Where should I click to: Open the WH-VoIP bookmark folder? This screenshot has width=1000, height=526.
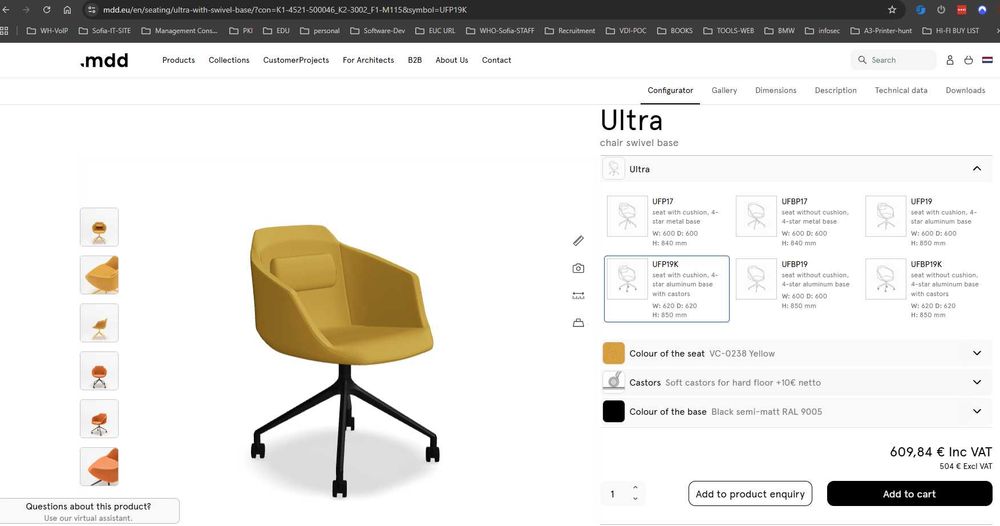[47, 31]
